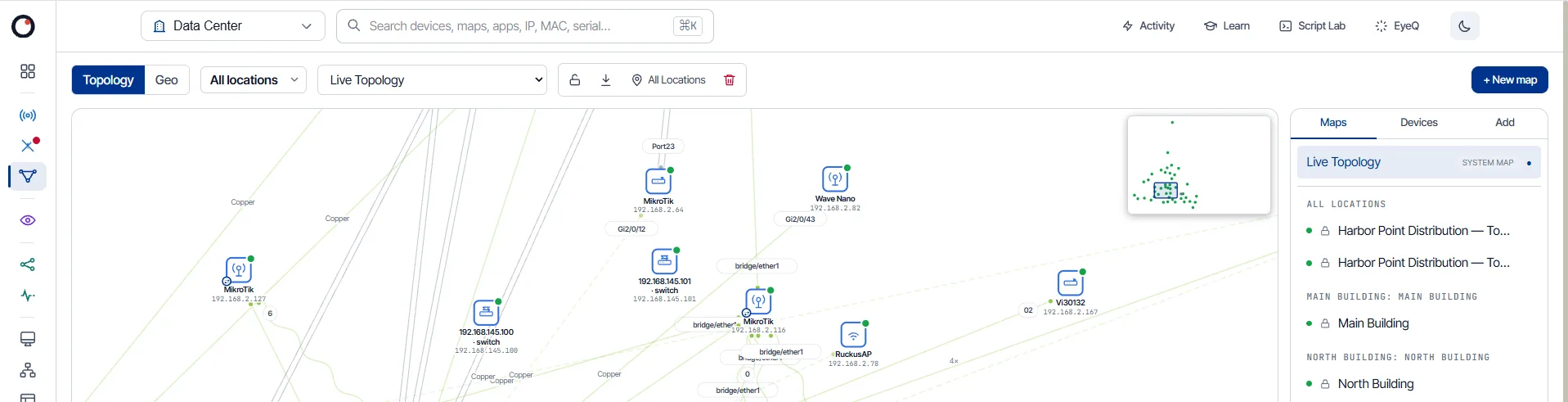This screenshot has width=1568, height=402.
Task: Select the Live Topology system map
Action: pyautogui.click(x=1419, y=162)
